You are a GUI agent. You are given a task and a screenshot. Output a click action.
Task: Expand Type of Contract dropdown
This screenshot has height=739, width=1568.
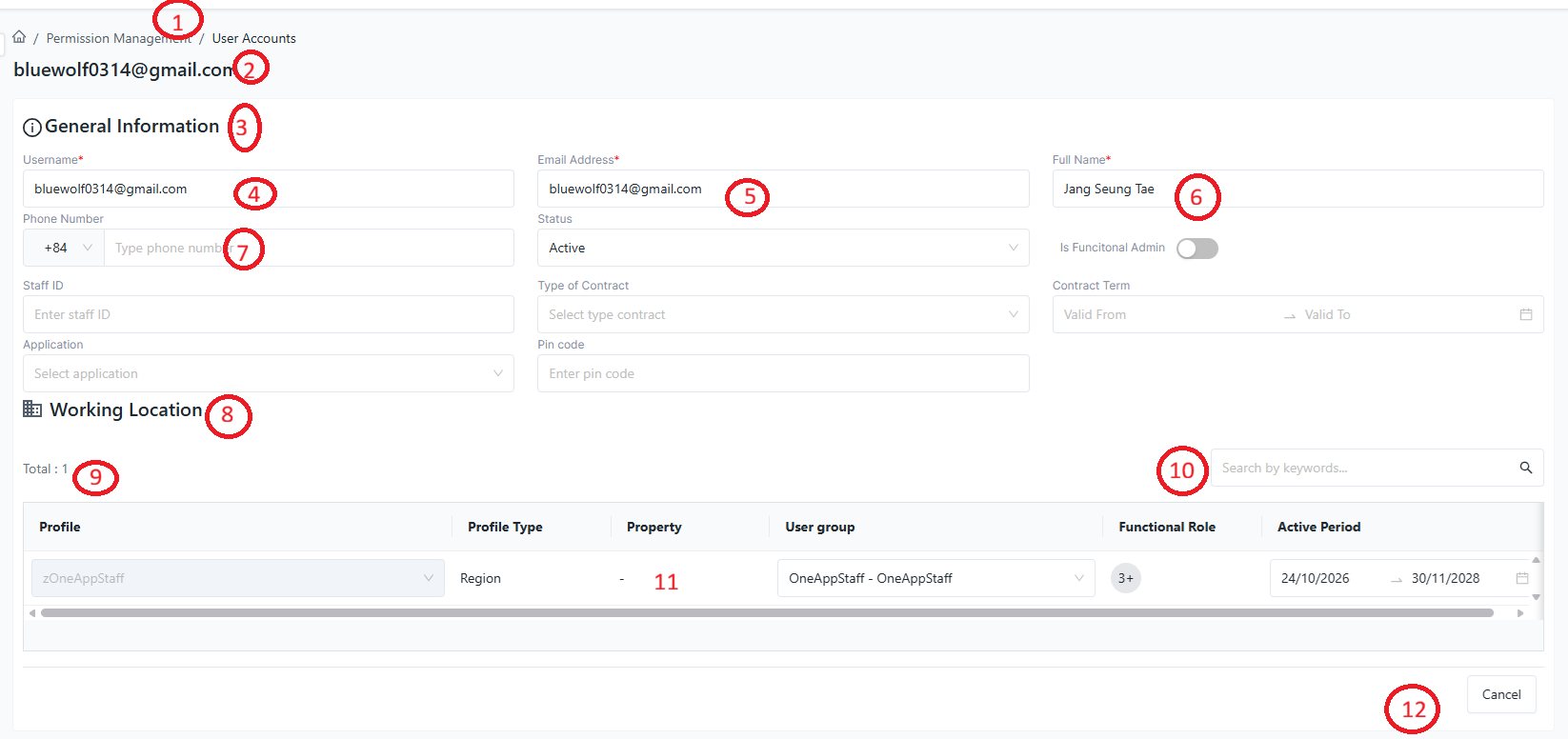click(x=783, y=314)
